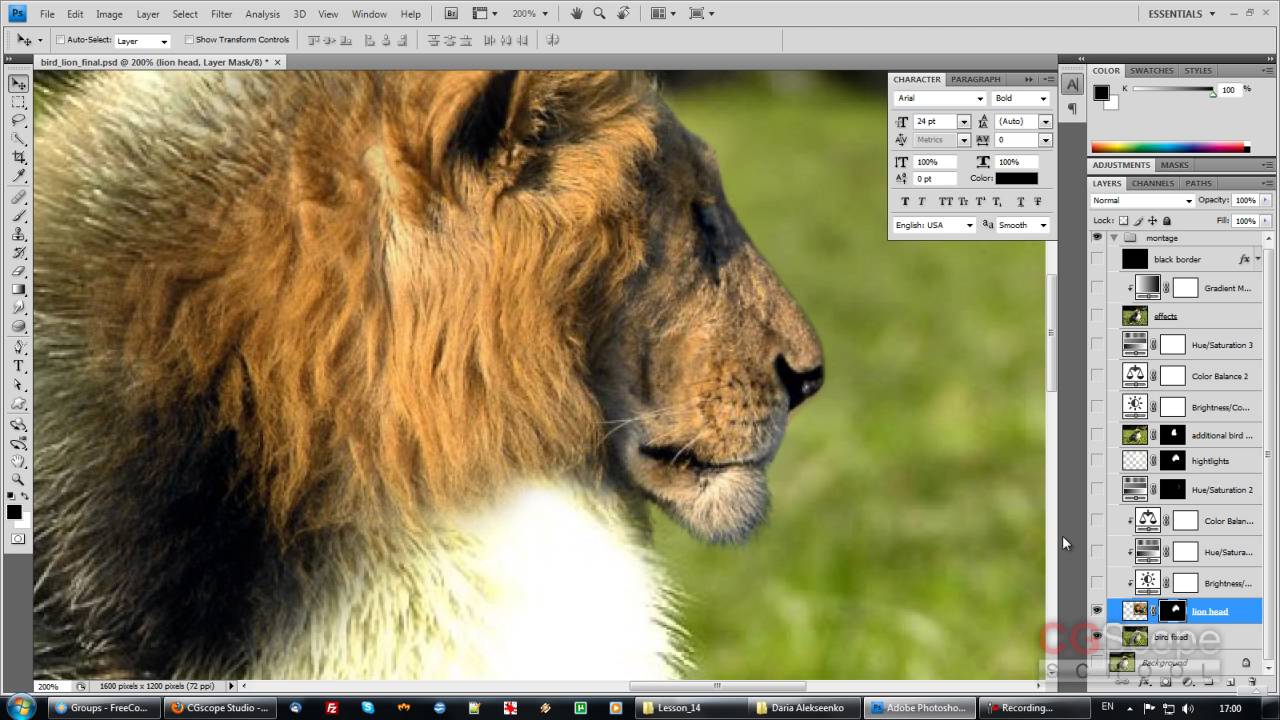
Task: Open CGscope Studio taskbar window
Action: pyautogui.click(x=219, y=707)
